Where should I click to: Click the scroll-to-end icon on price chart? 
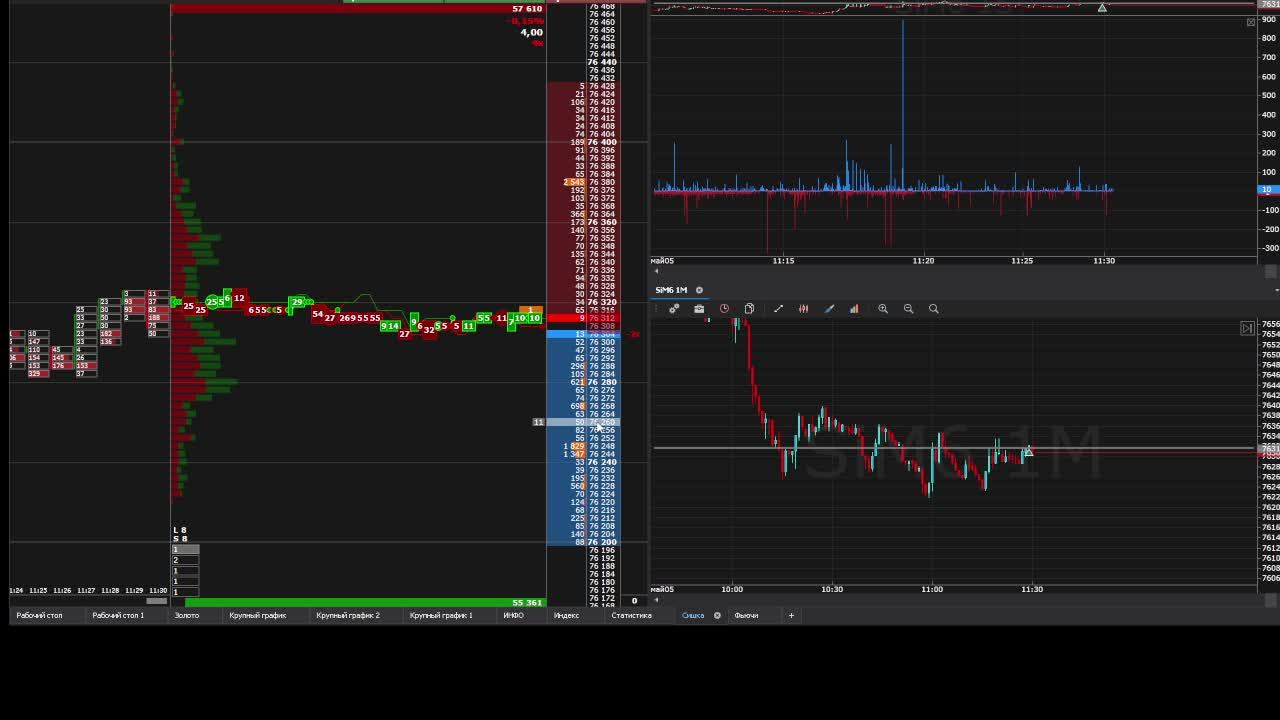(x=1247, y=328)
